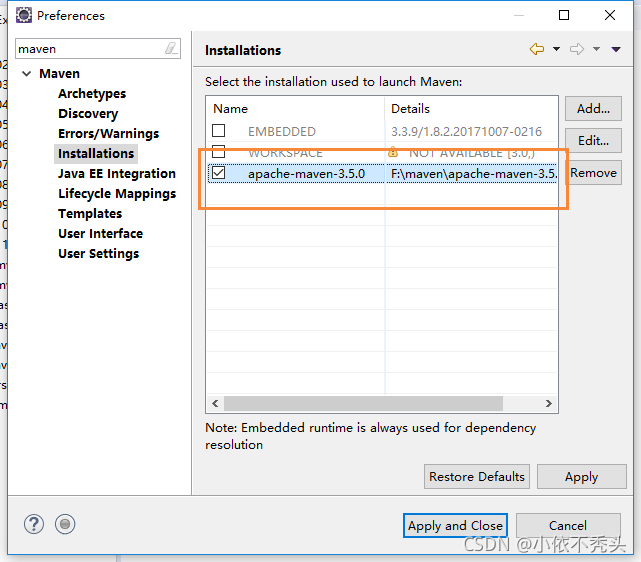The image size is (641, 562).
Task: Close the Preferences window
Action: click(610, 15)
